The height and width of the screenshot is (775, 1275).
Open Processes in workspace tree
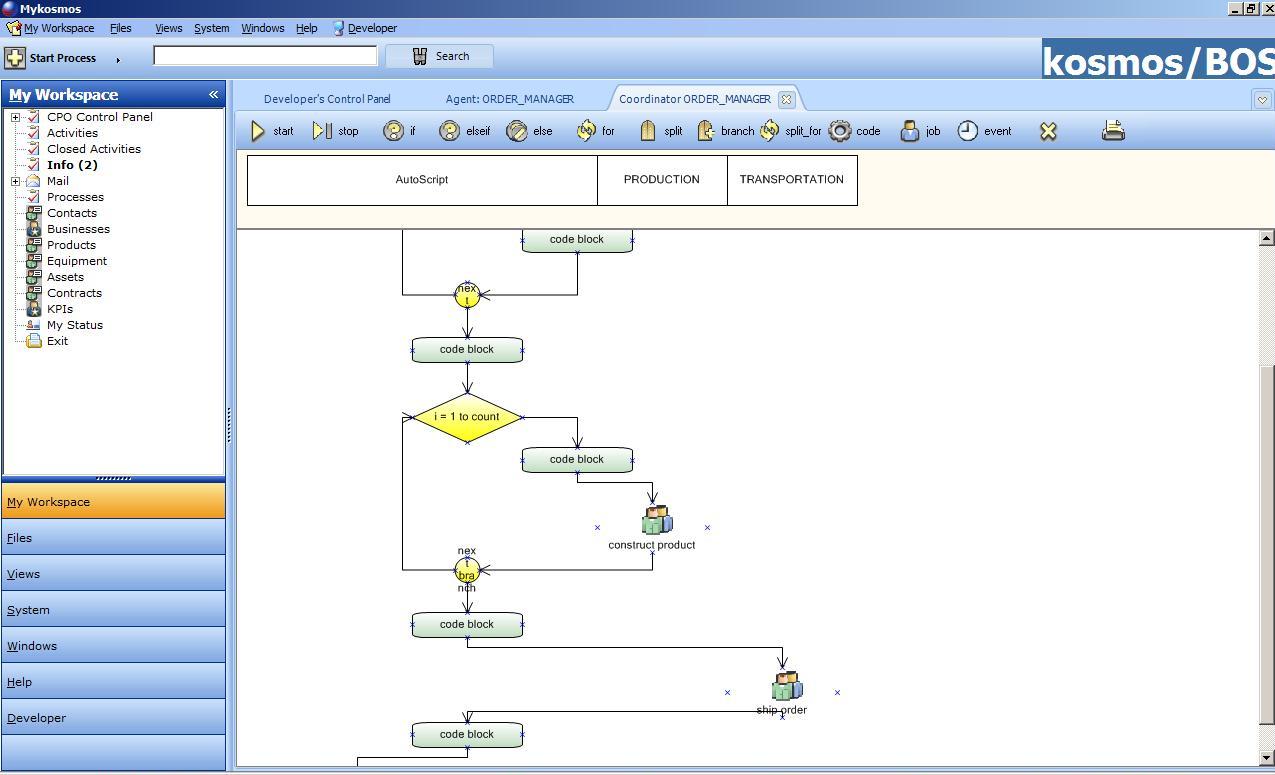(75, 197)
